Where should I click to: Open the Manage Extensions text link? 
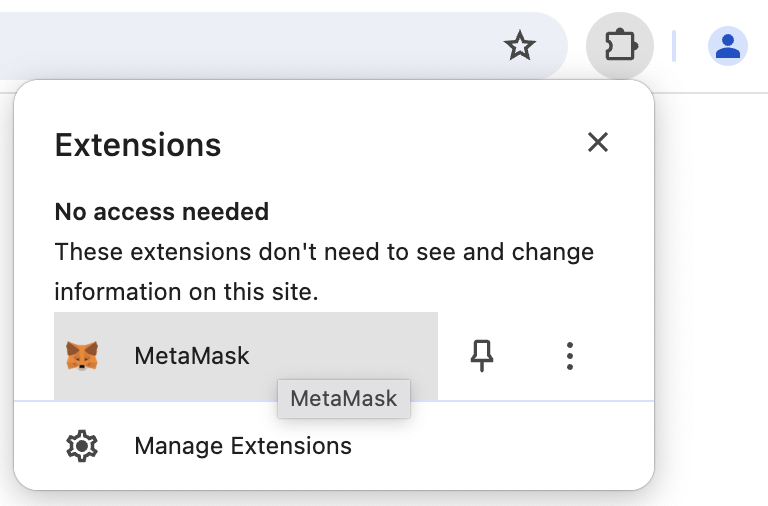coord(243,445)
